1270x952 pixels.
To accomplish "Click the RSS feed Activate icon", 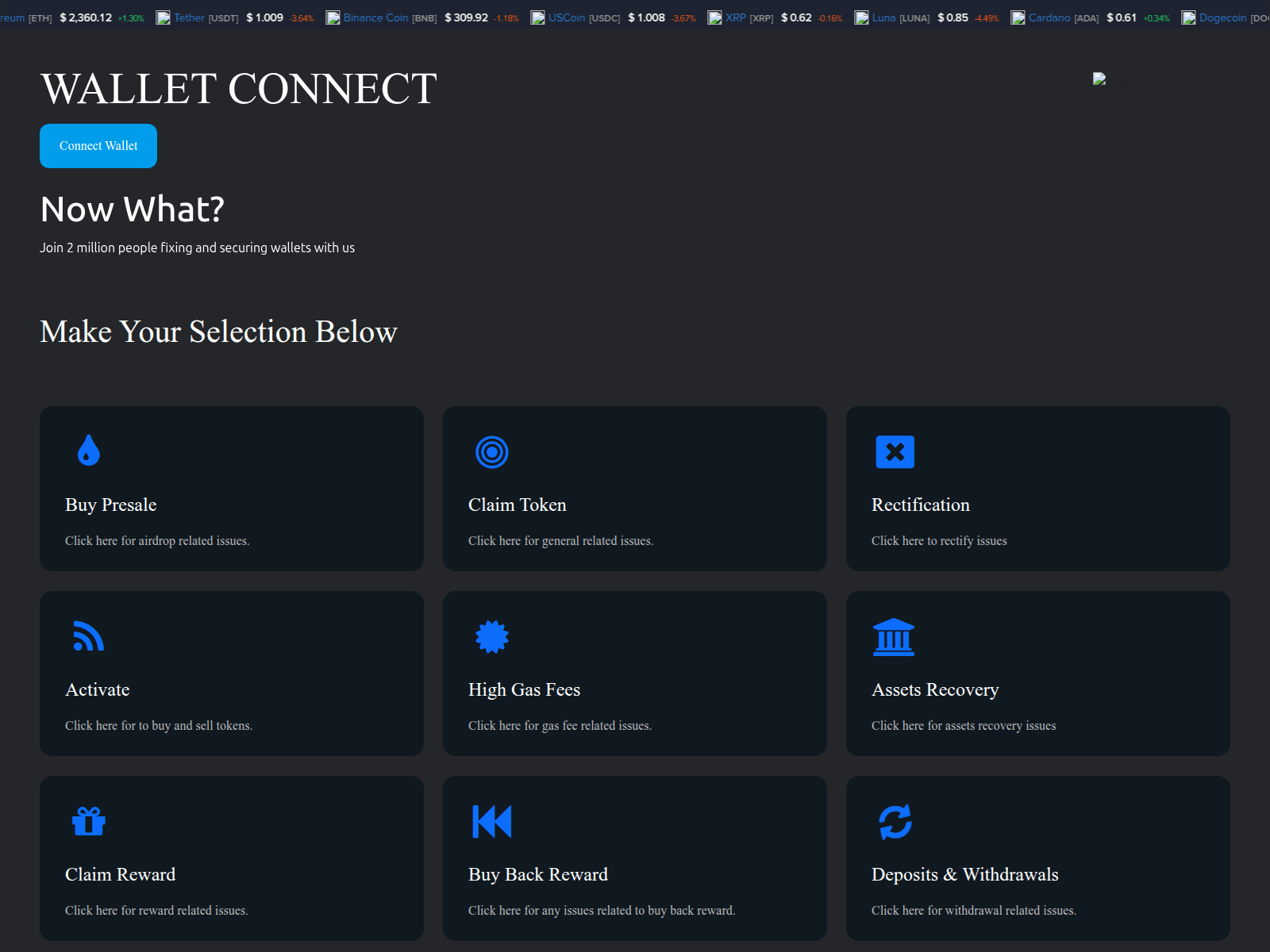I will 89,636.
